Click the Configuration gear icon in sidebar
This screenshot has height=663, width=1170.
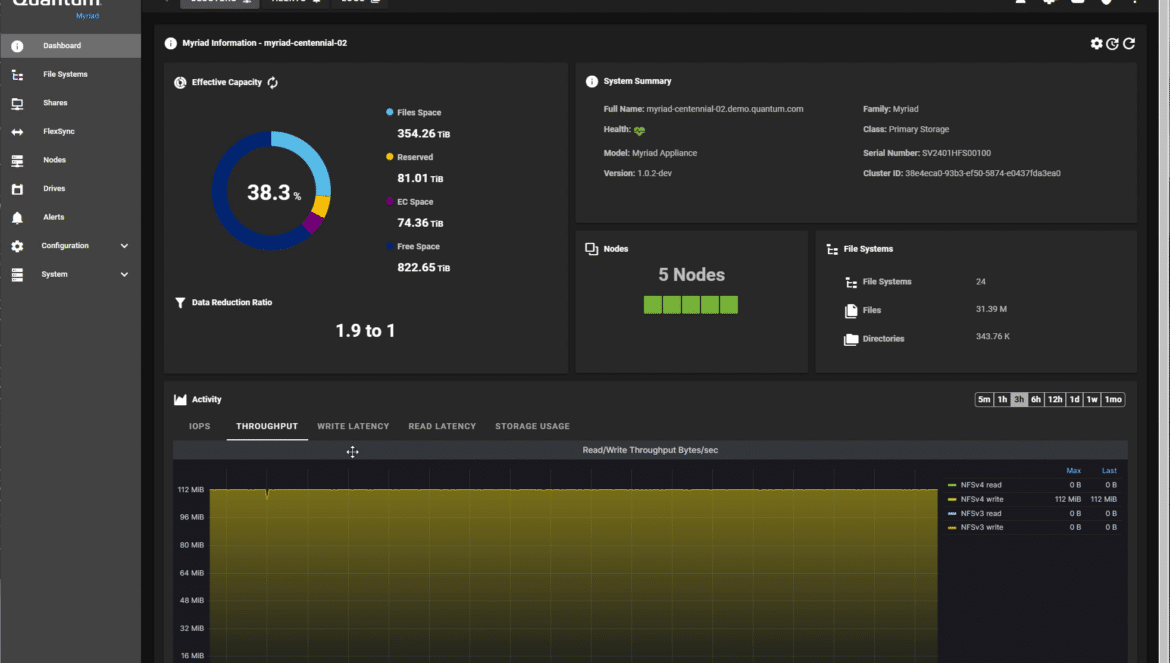(x=17, y=246)
